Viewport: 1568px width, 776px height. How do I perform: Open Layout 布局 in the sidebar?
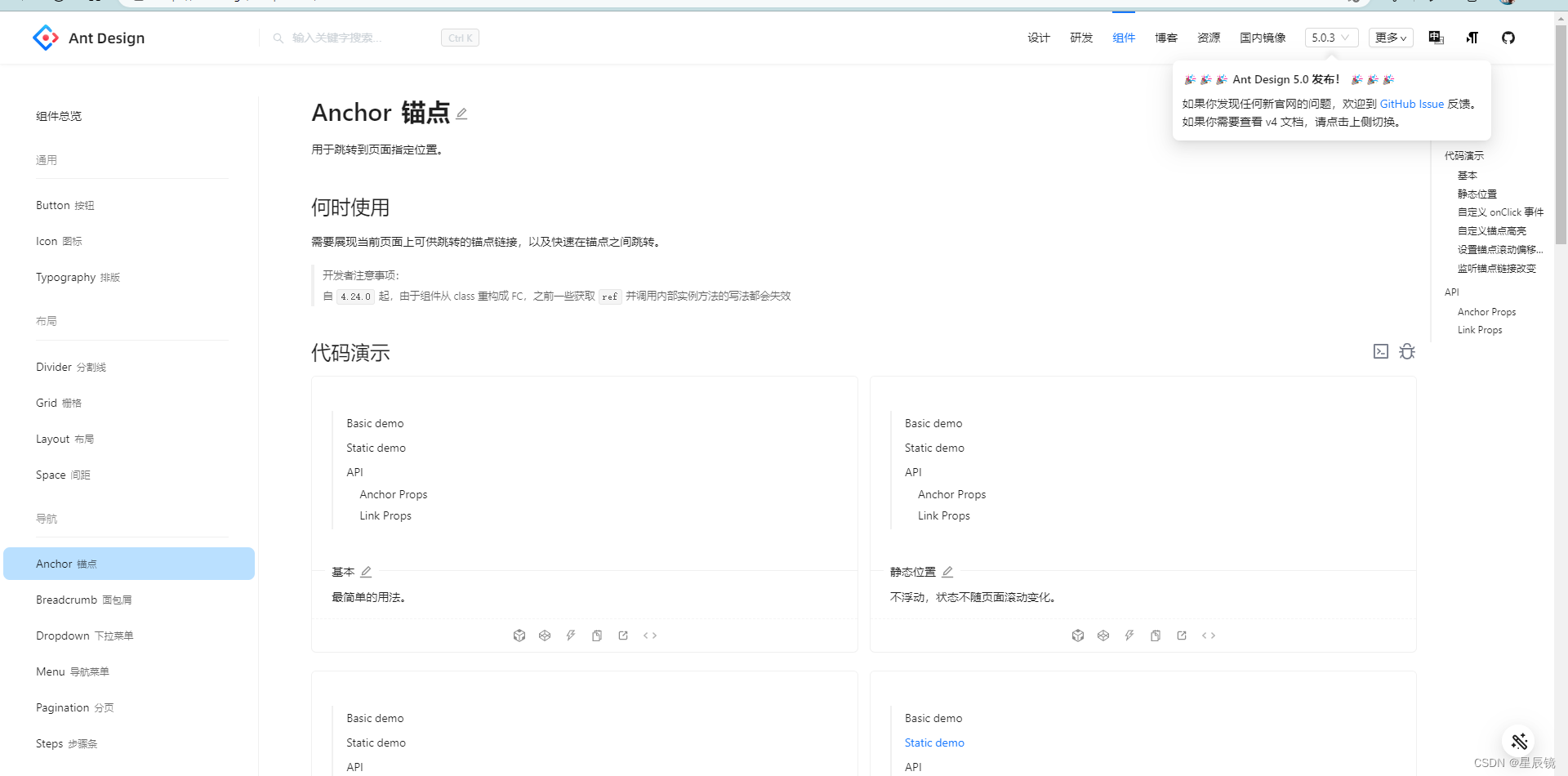pos(129,439)
